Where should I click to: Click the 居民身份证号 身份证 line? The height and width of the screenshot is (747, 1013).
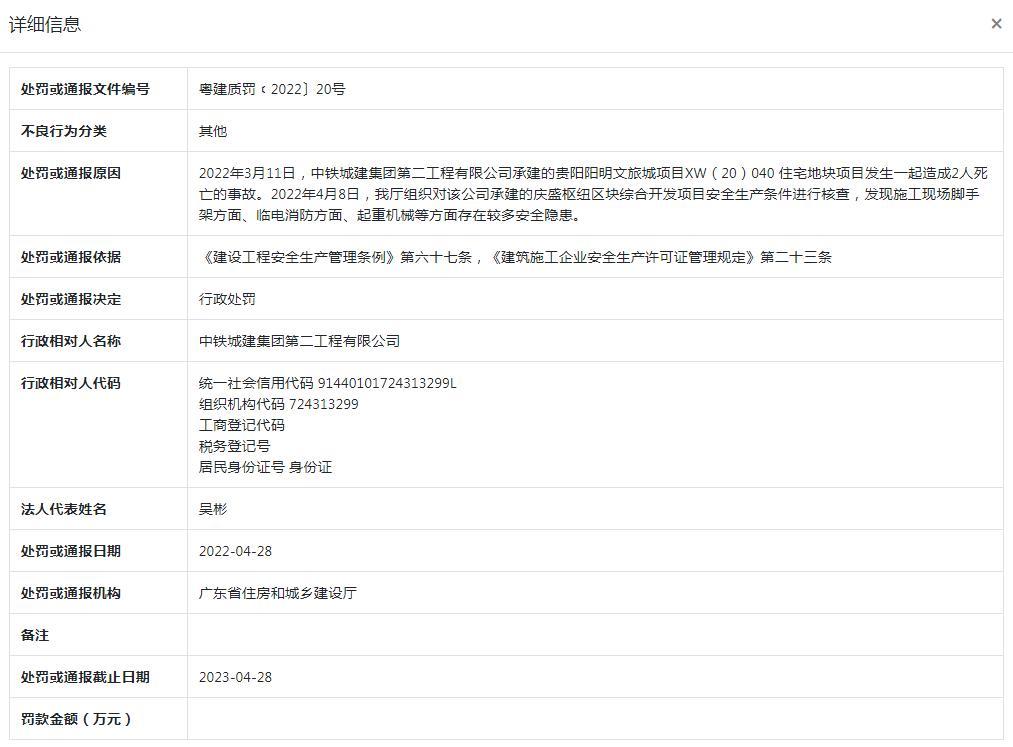266,467
